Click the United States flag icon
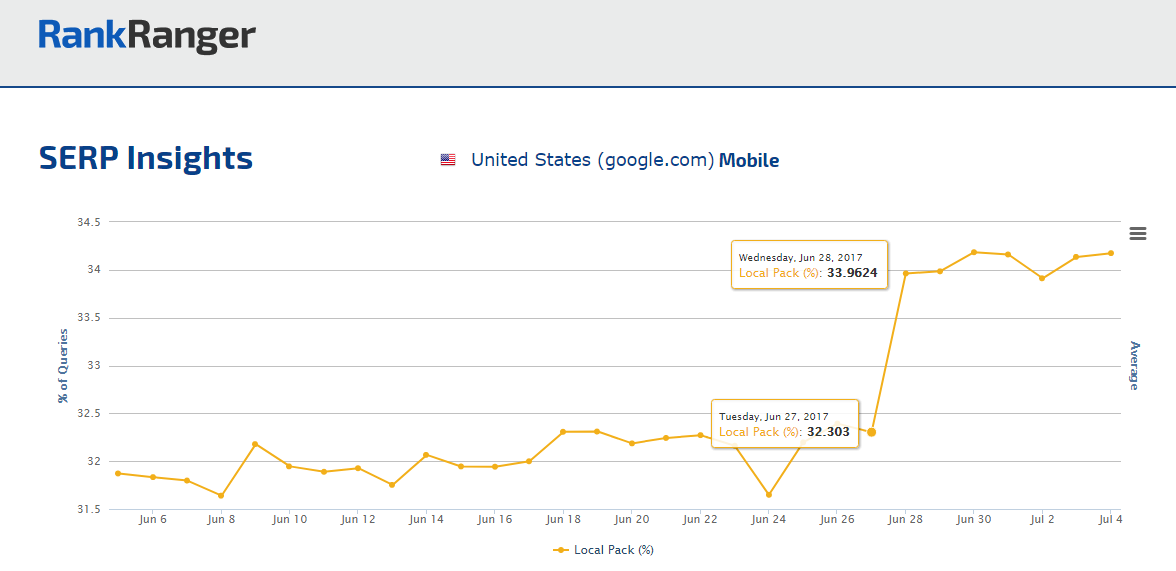1176x571 pixels. (448, 160)
